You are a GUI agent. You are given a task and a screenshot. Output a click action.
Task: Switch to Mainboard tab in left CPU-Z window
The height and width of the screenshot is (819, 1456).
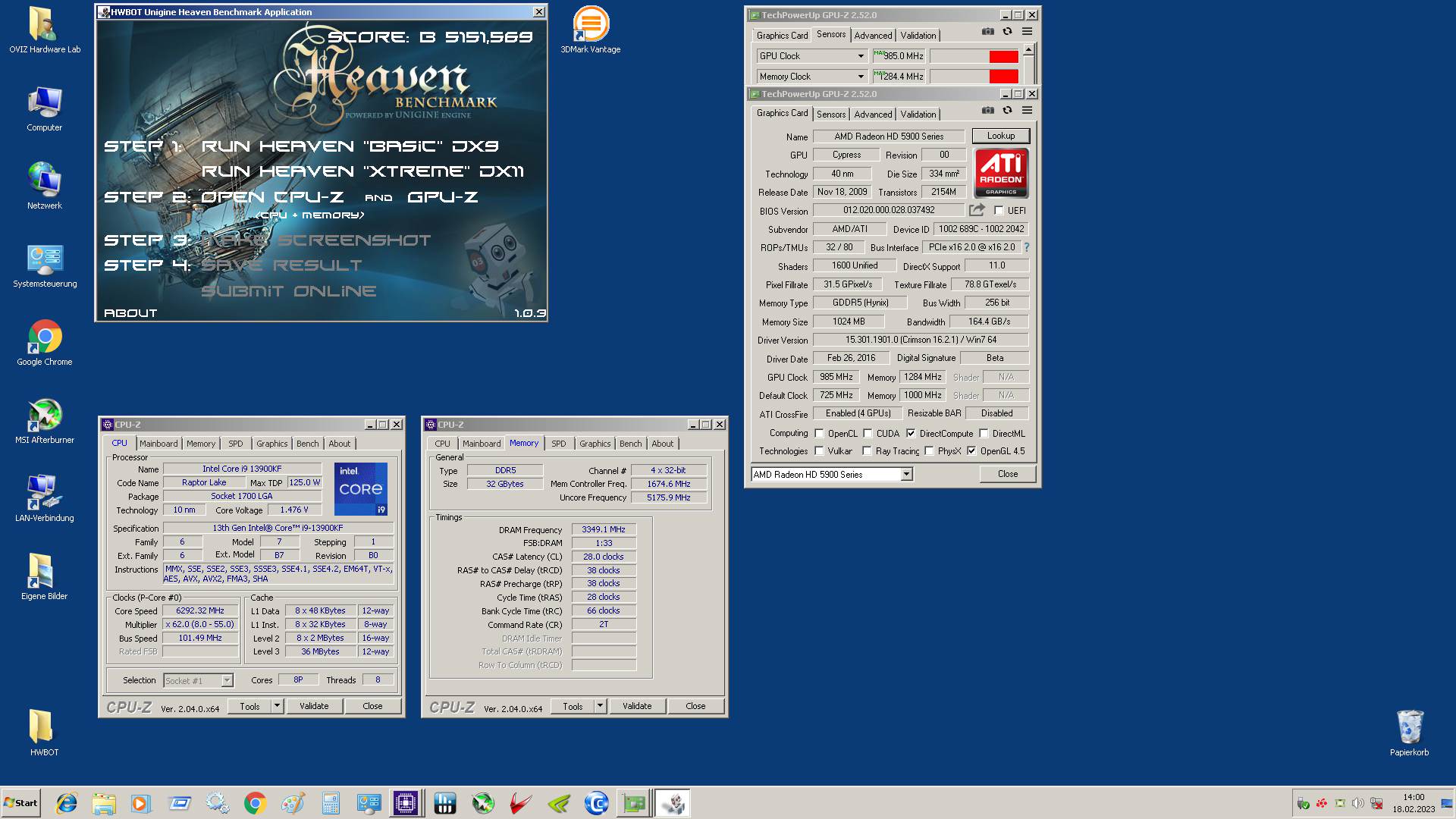pyautogui.click(x=158, y=444)
